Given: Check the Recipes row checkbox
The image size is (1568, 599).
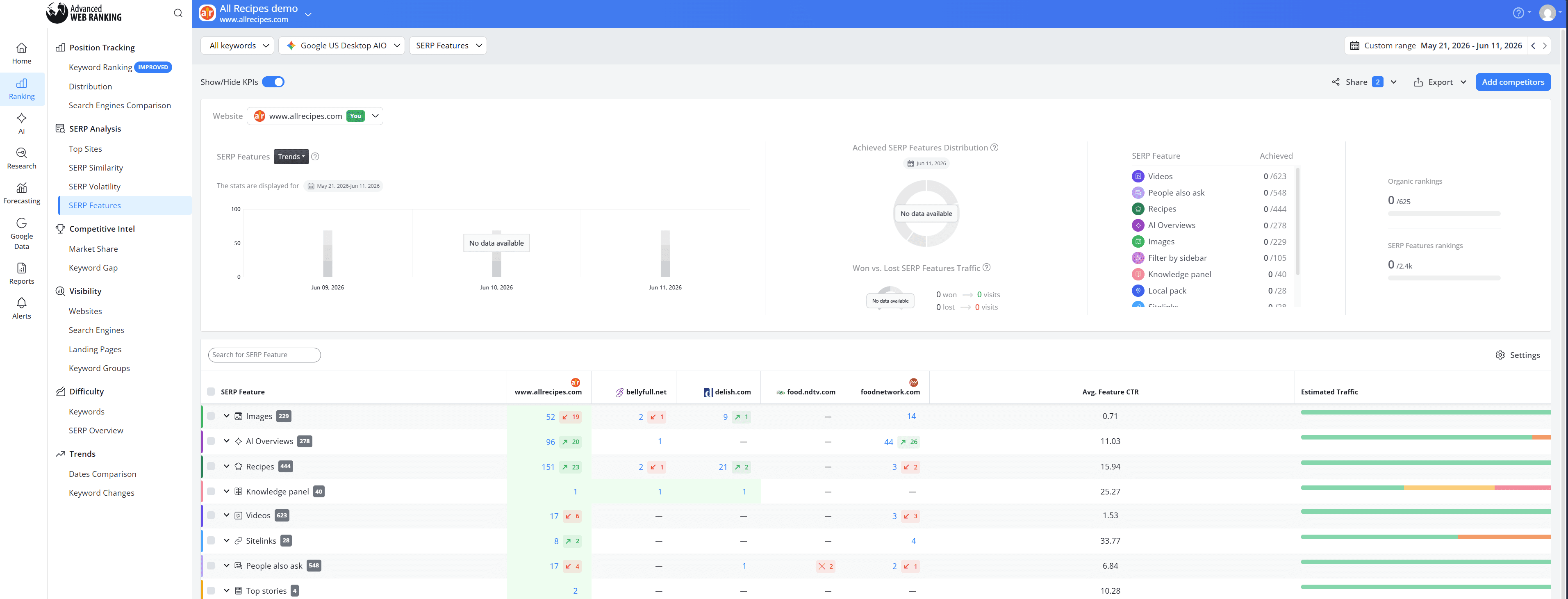Looking at the screenshot, I should tap(211, 466).
